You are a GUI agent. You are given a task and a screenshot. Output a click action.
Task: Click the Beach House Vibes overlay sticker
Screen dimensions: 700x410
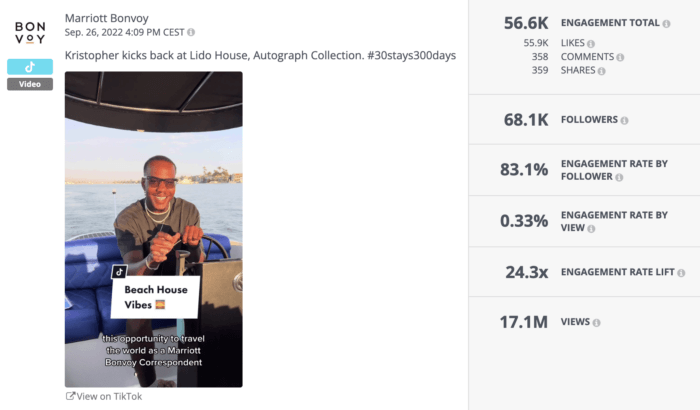pyautogui.click(x=156, y=295)
